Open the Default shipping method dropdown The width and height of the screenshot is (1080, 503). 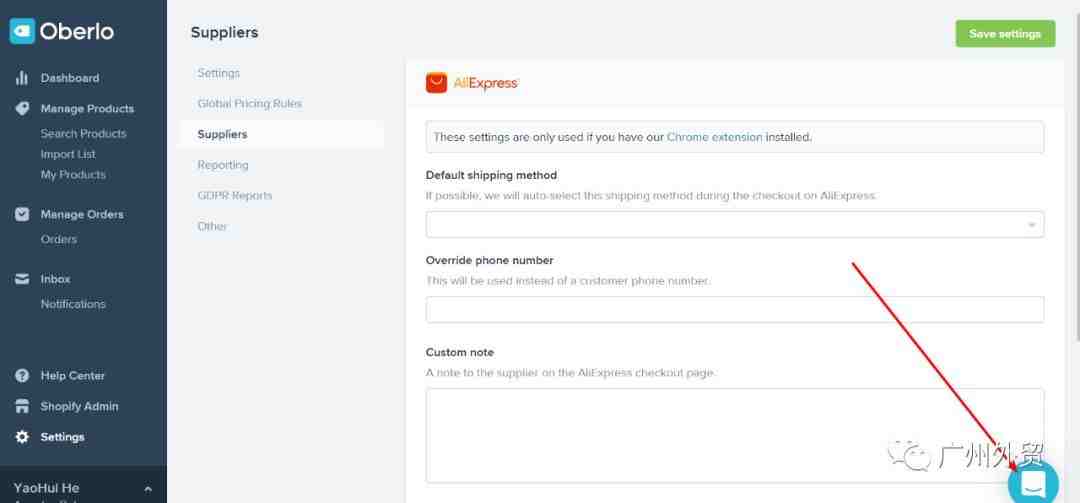[735, 225]
